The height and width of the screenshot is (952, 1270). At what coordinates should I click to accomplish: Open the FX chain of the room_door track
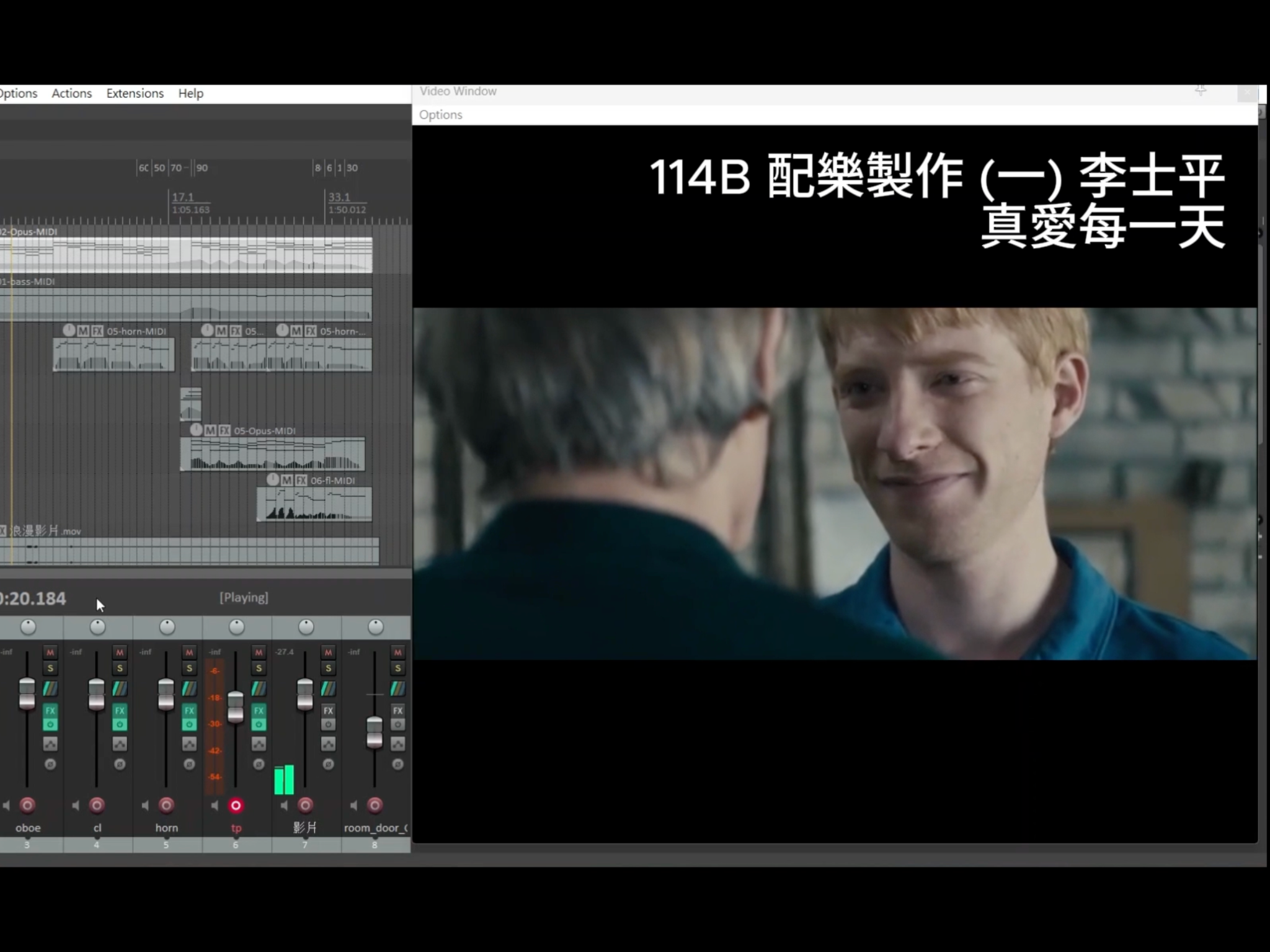coord(397,711)
